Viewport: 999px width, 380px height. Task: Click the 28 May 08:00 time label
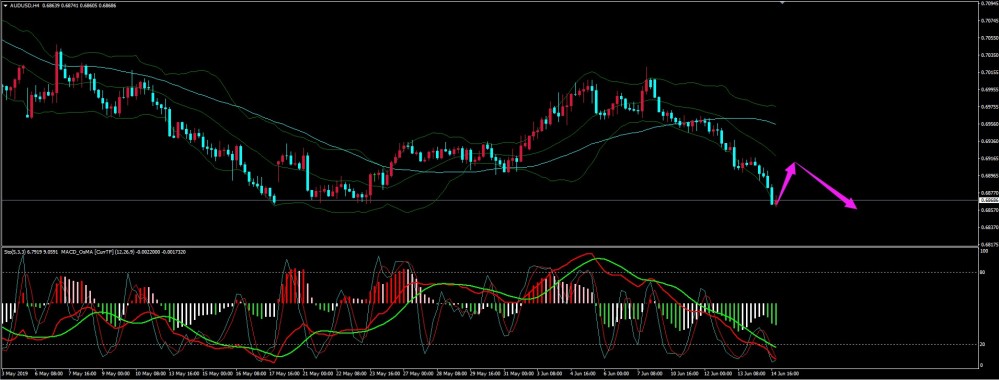pyautogui.click(x=452, y=374)
